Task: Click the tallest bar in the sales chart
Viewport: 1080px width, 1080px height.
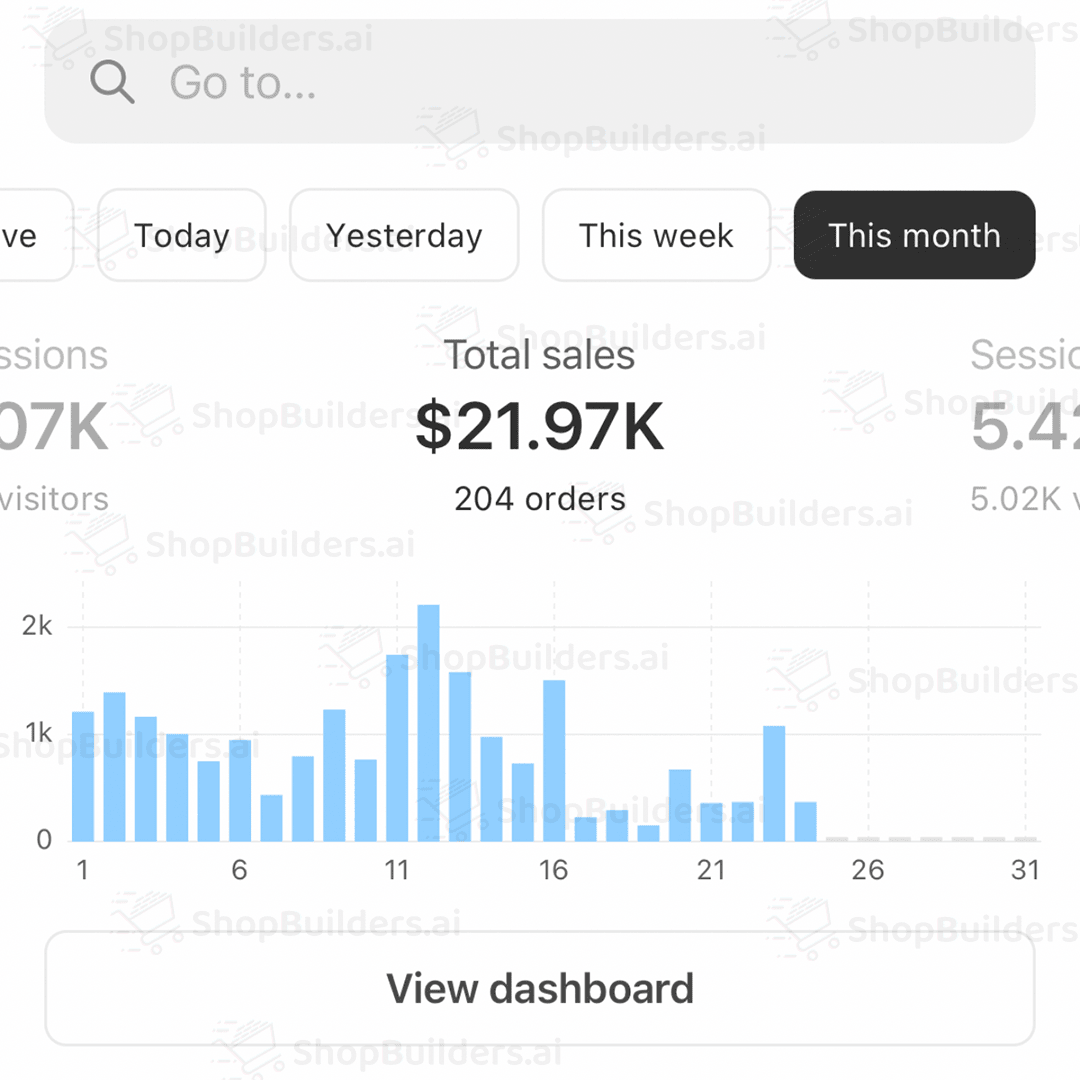Action: click(428, 722)
